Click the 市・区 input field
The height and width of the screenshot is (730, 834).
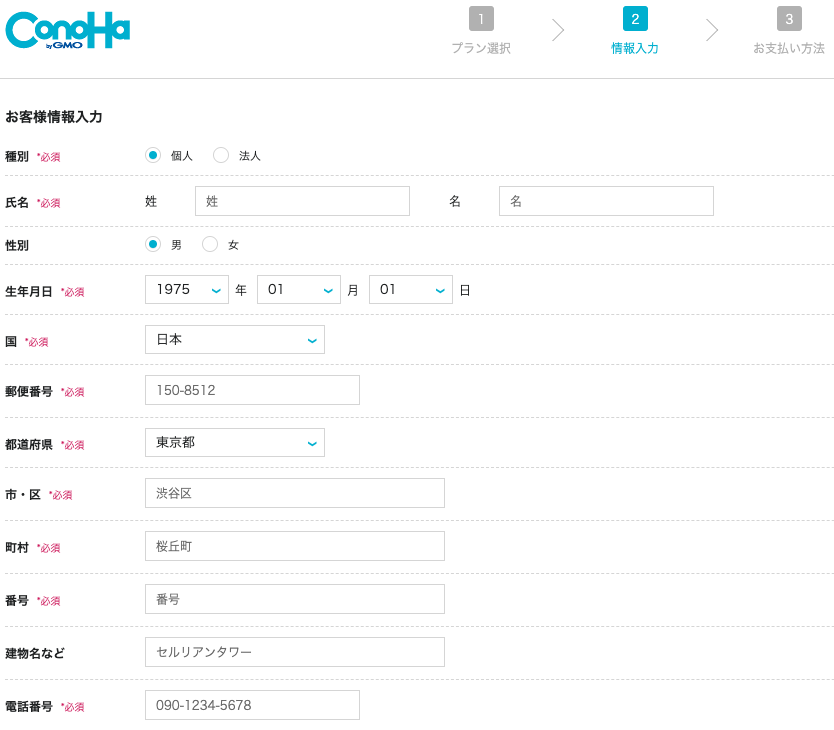coord(295,493)
